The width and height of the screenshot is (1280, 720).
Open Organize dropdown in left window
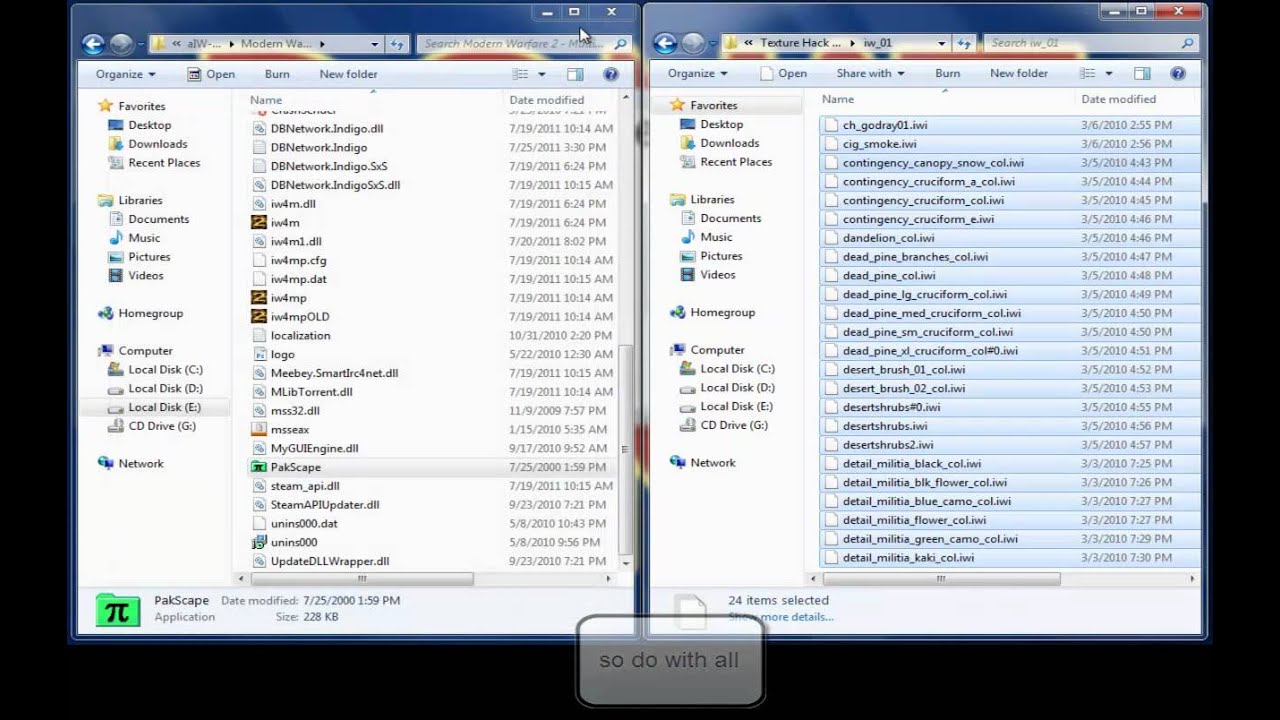coord(126,74)
